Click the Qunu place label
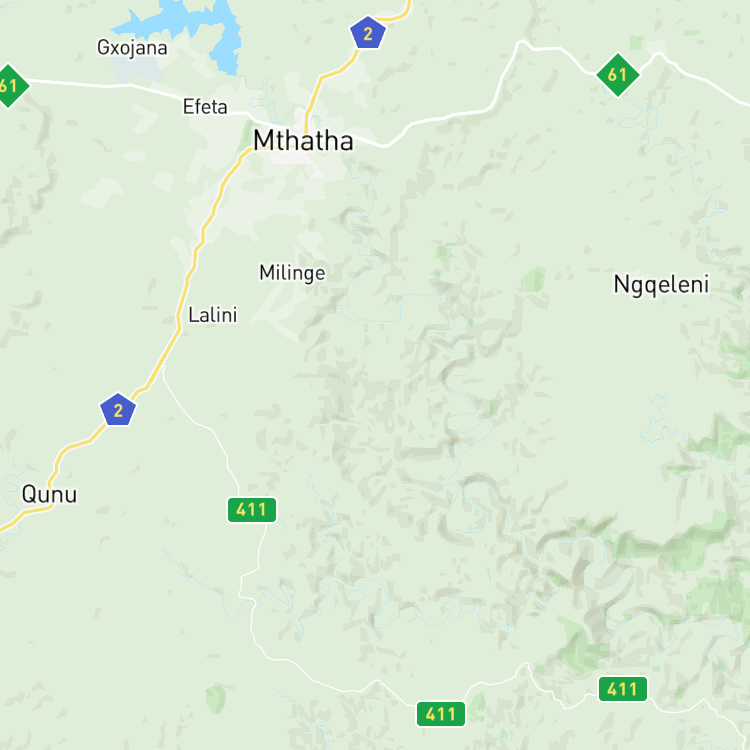Screen dimensions: 750x750 (49, 494)
